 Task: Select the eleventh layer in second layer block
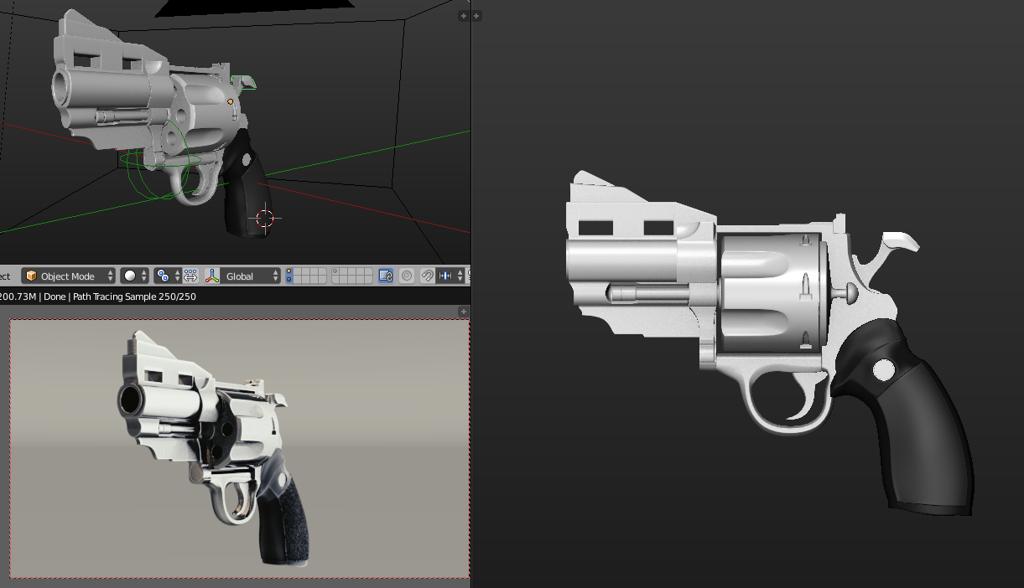pos(337,272)
